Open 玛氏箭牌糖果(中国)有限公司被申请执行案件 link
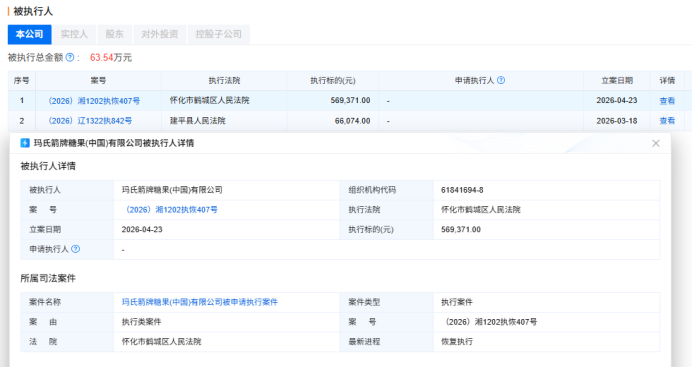The height and width of the screenshot is (368, 693). pos(200,302)
